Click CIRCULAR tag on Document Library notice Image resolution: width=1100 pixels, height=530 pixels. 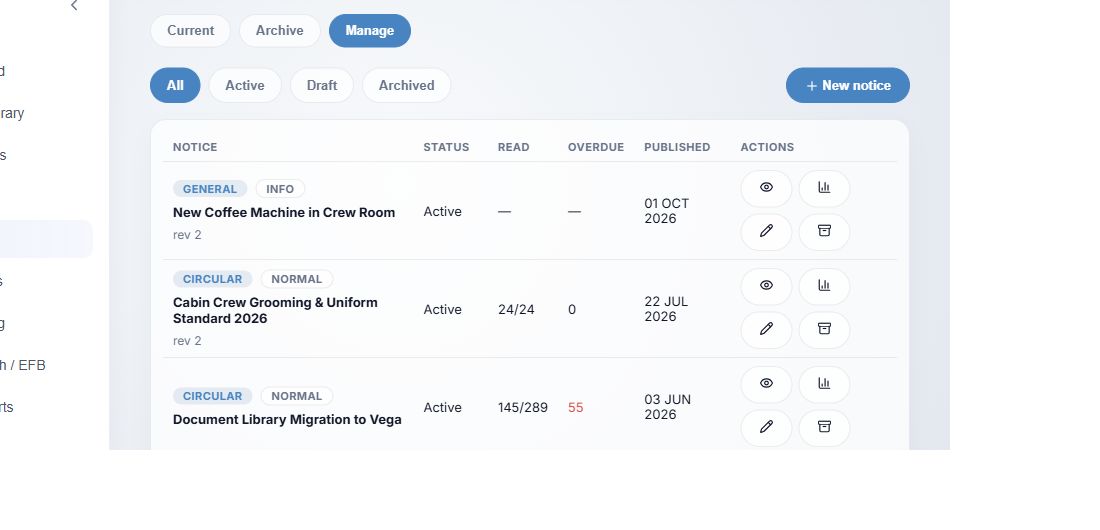click(x=213, y=396)
